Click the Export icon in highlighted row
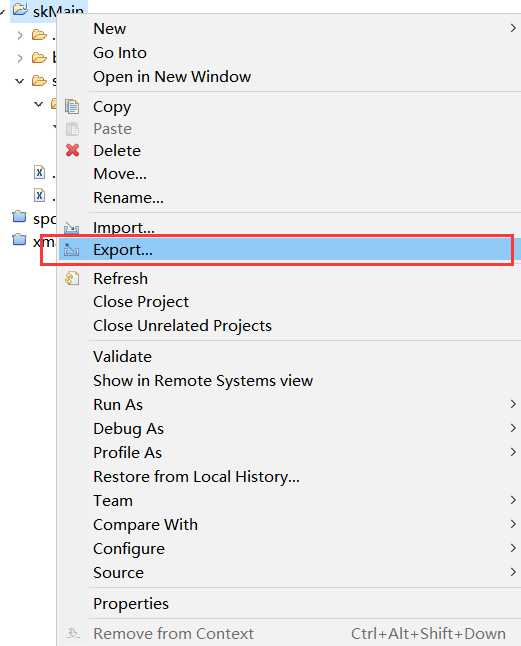521x646 pixels. [72, 250]
